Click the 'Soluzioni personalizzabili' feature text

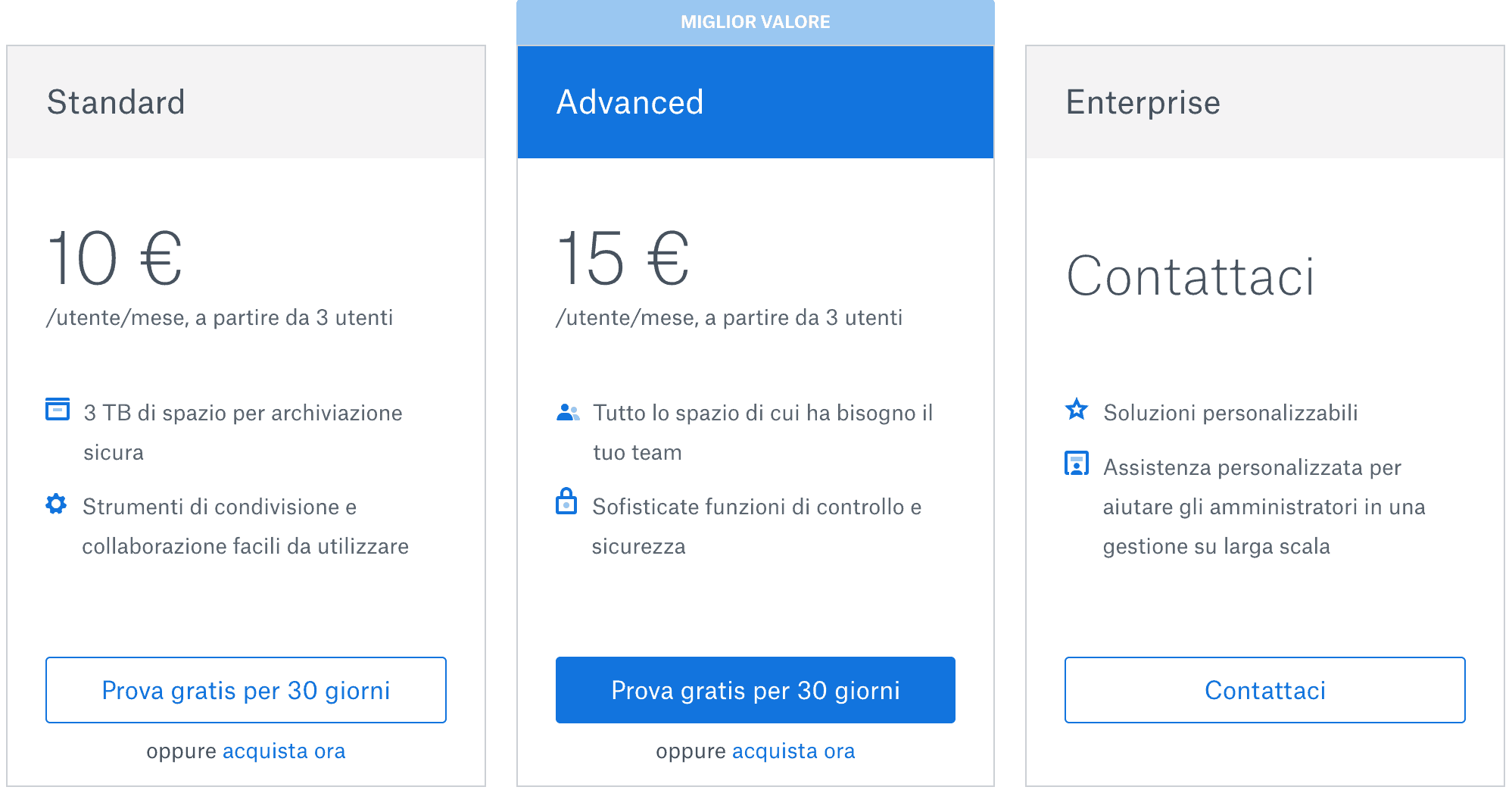(x=1230, y=414)
